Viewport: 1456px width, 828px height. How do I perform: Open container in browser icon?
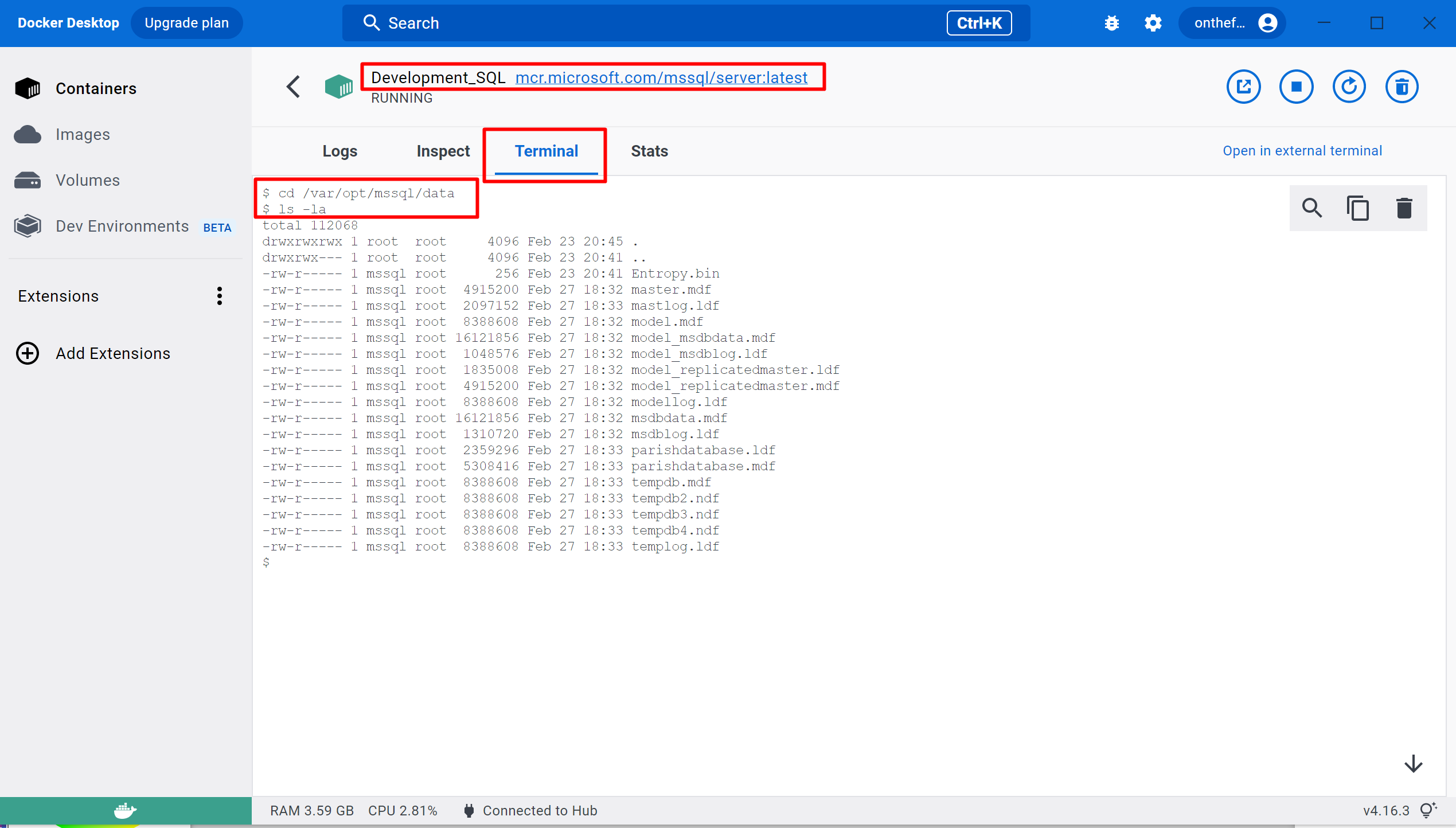tap(1243, 87)
